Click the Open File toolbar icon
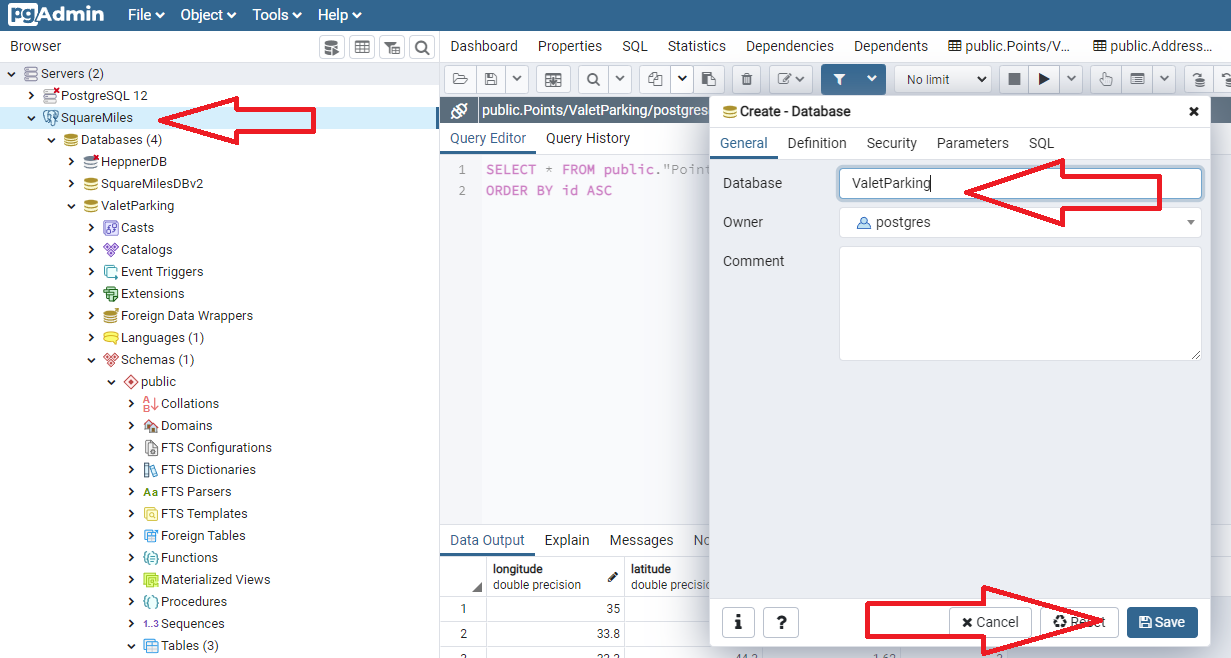The image size is (1231, 658). point(460,79)
